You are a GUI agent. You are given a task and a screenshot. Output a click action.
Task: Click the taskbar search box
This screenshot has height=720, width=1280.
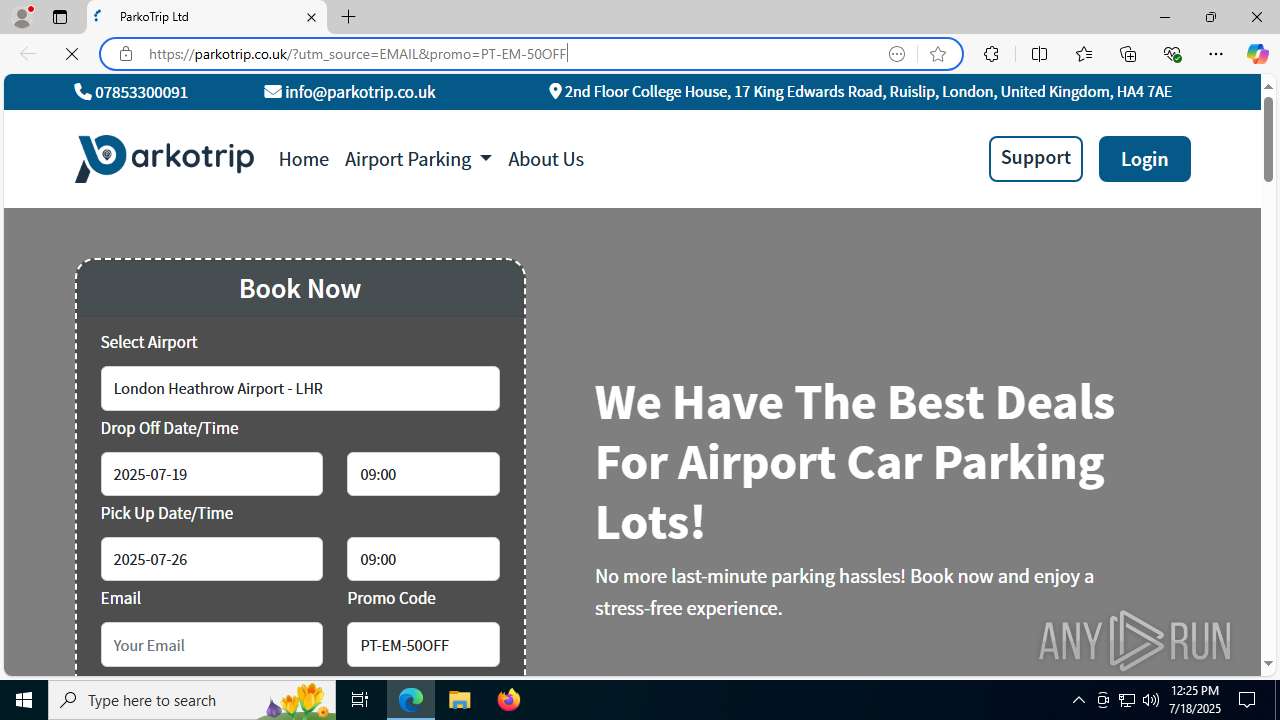[x=193, y=700]
